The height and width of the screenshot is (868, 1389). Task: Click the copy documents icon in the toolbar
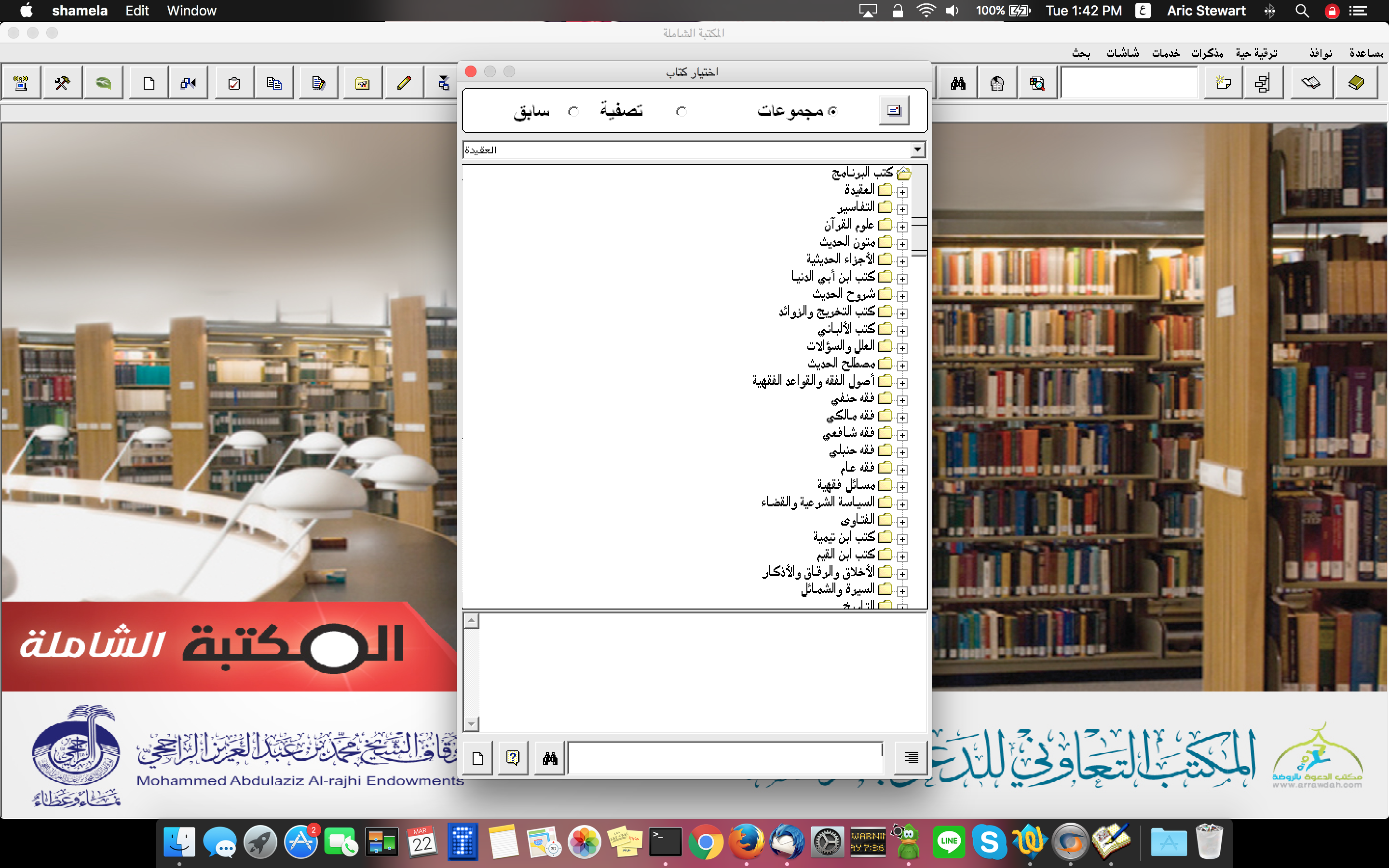point(274,82)
